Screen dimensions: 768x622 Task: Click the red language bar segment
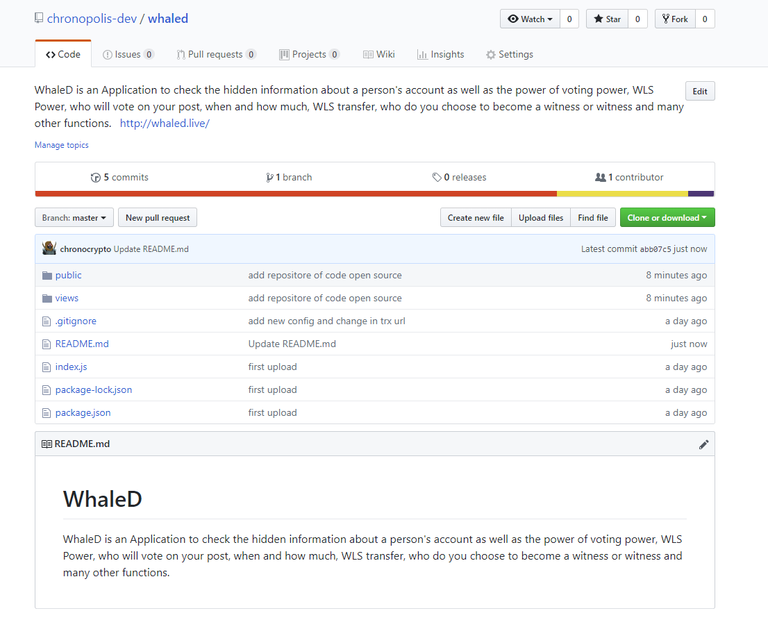pyautogui.click(x=295, y=193)
